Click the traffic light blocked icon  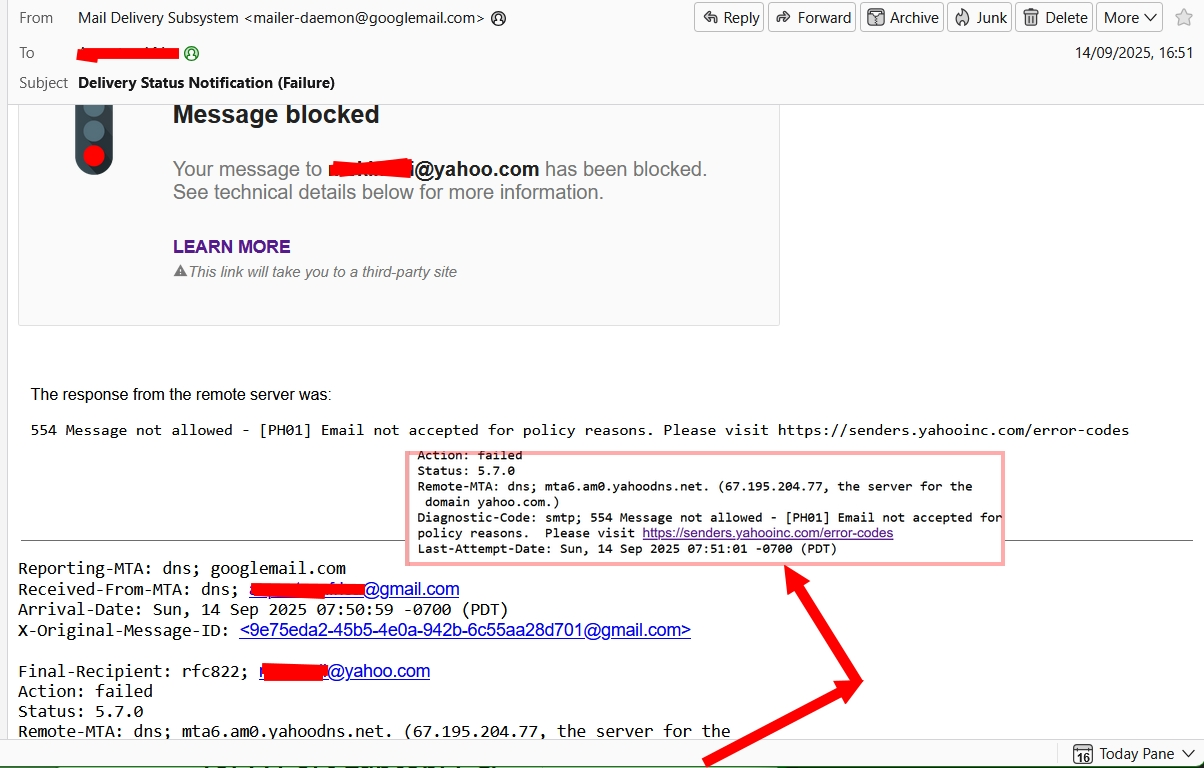tap(93, 140)
